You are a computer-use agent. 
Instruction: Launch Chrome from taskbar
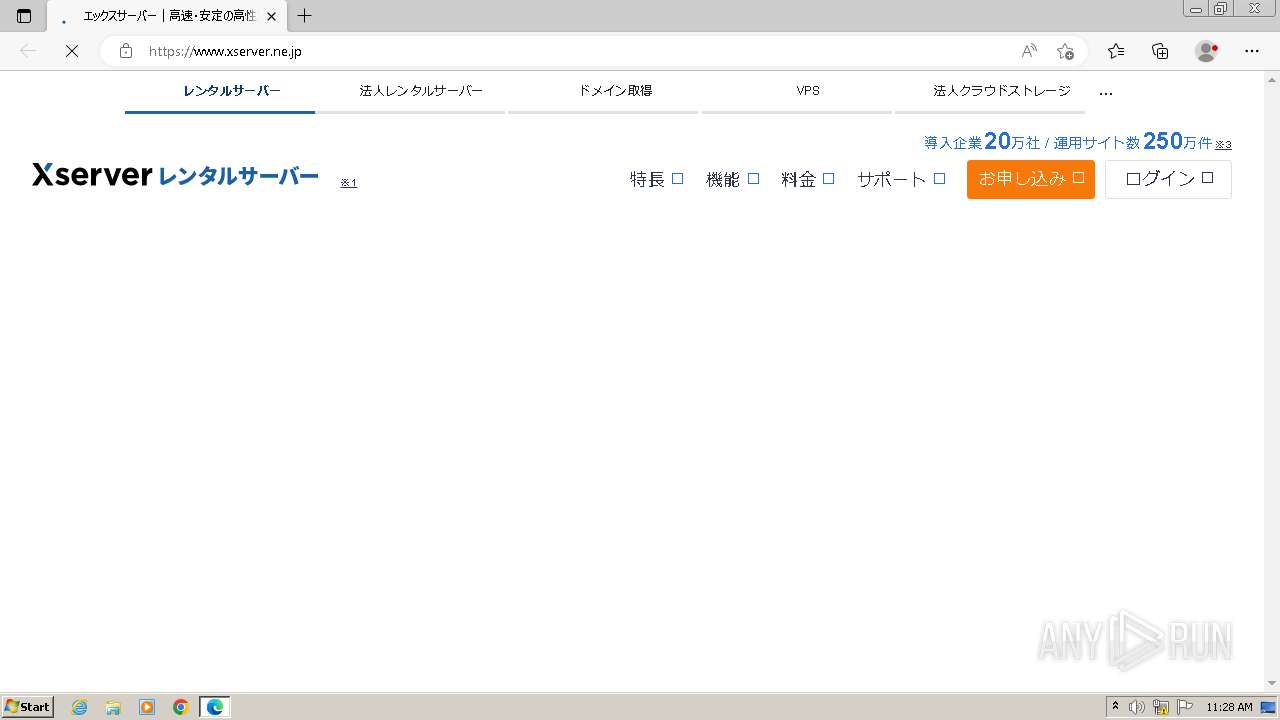click(x=181, y=707)
